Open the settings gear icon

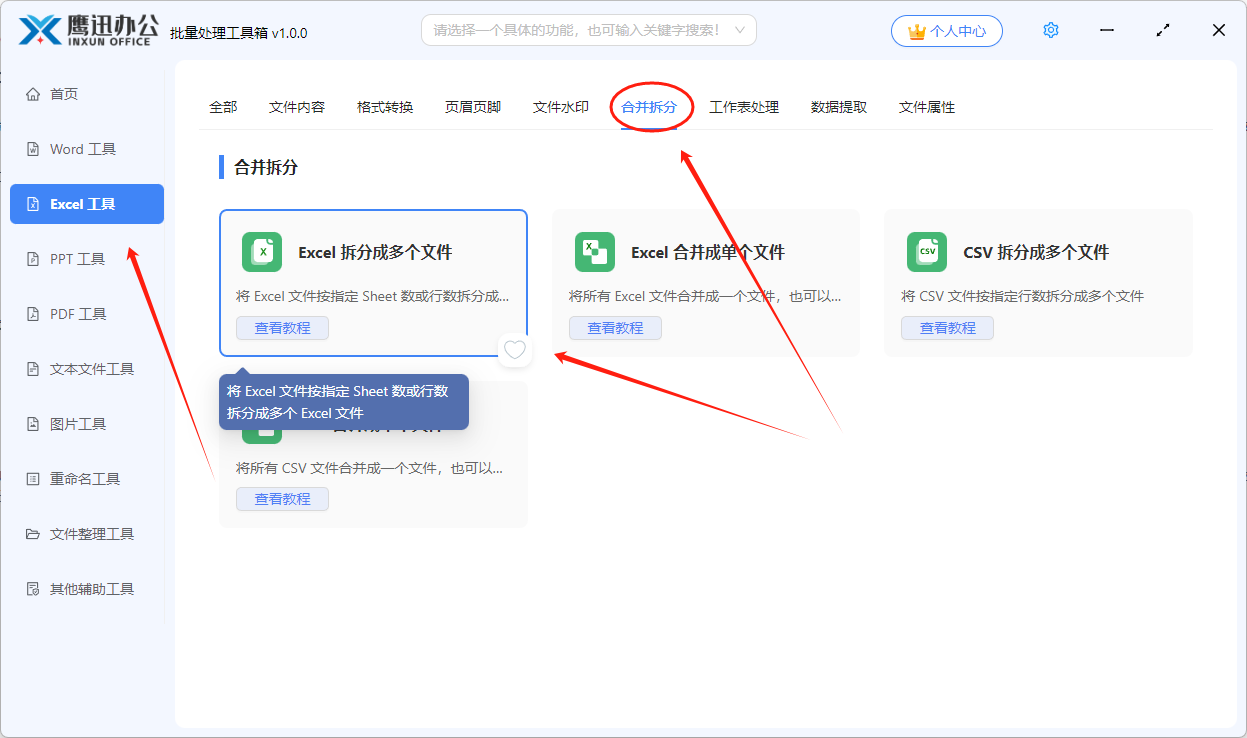tap(1050, 30)
